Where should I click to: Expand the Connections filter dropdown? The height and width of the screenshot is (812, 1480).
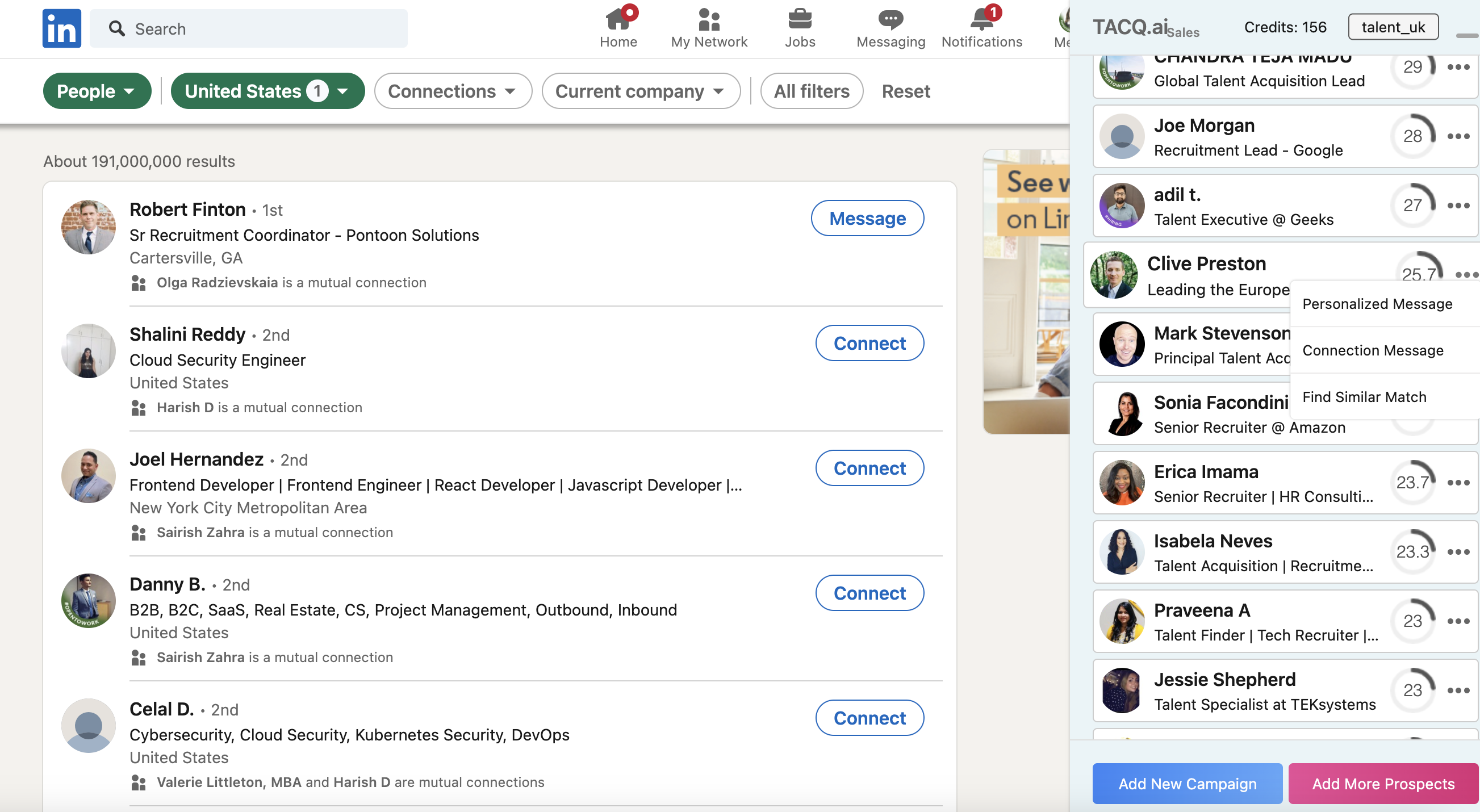coord(453,91)
